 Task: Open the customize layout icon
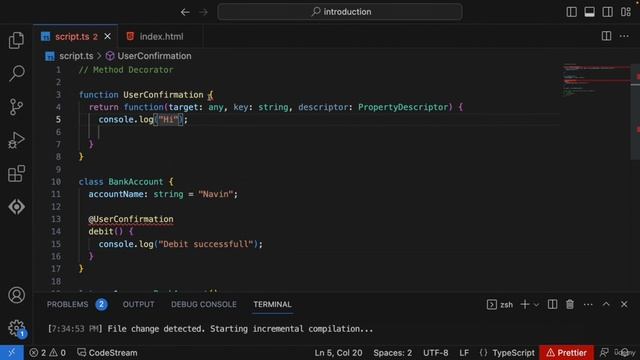626,12
